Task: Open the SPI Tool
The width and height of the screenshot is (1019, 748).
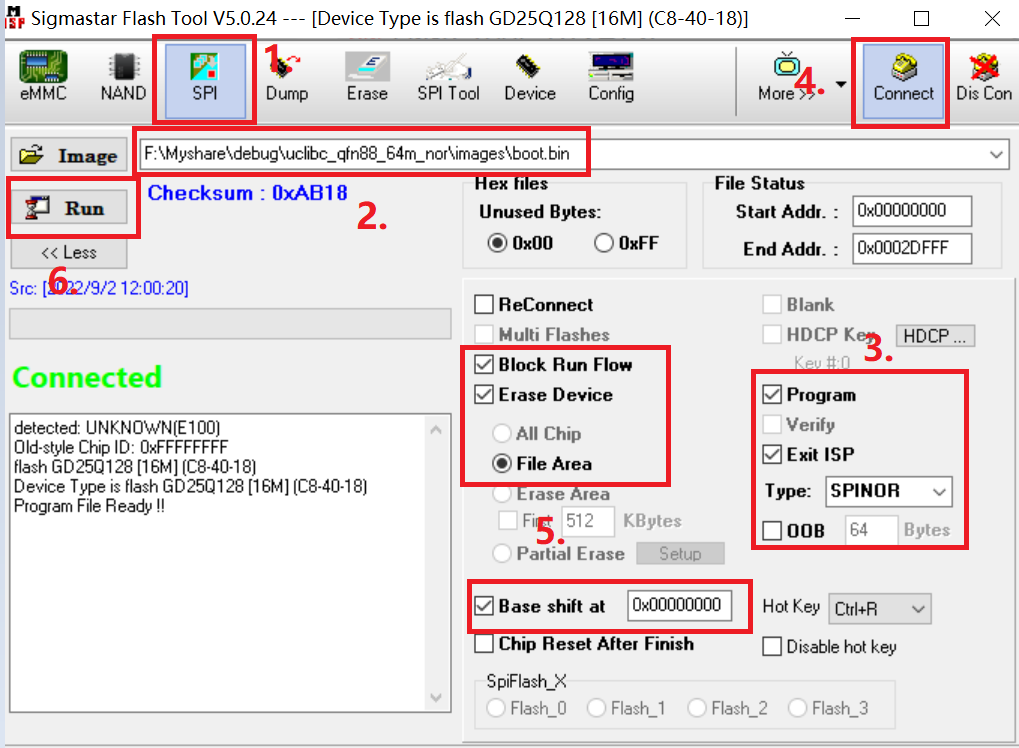Action: click(x=448, y=77)
